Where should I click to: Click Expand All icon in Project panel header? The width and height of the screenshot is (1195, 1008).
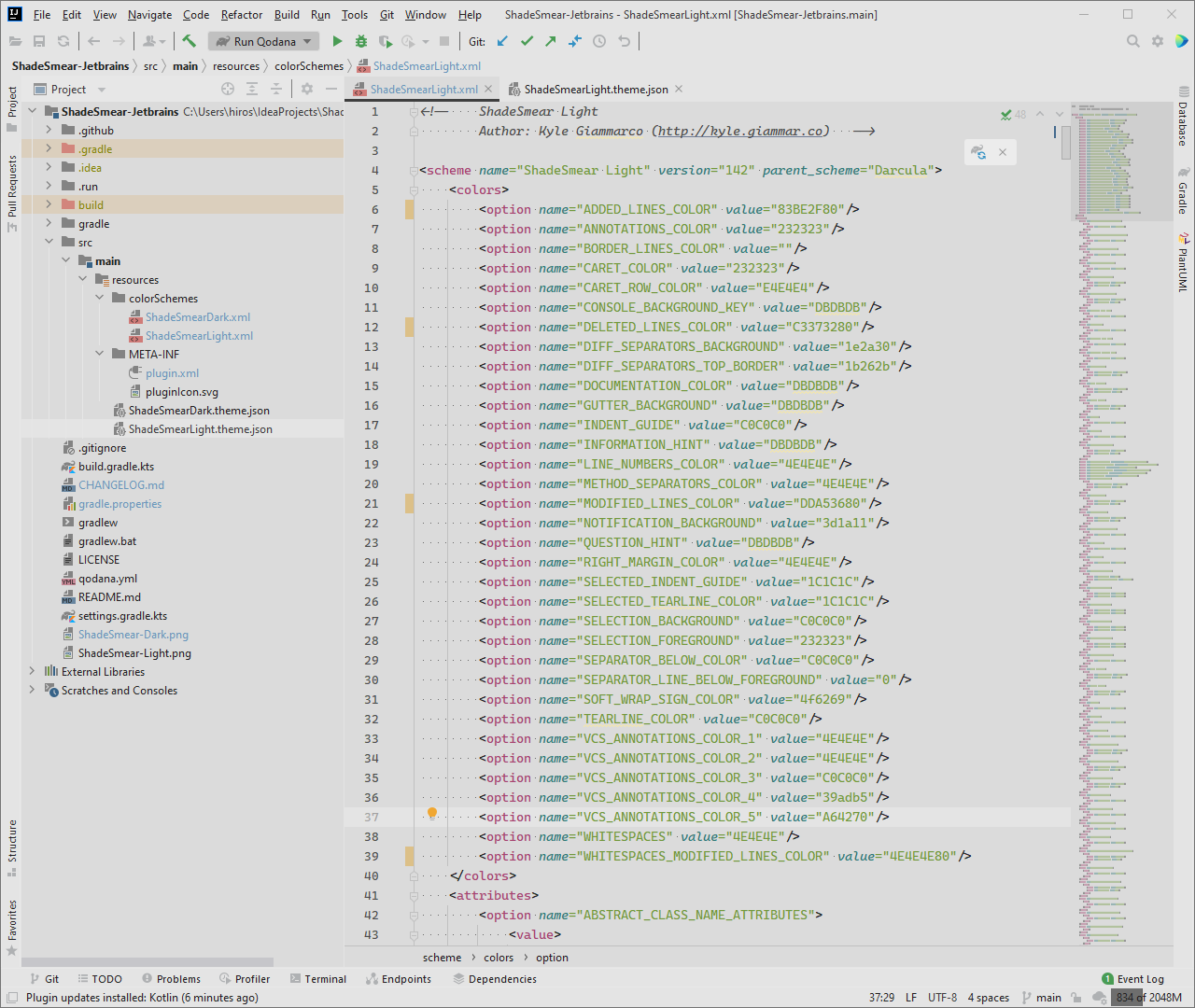tap(252, 89)
